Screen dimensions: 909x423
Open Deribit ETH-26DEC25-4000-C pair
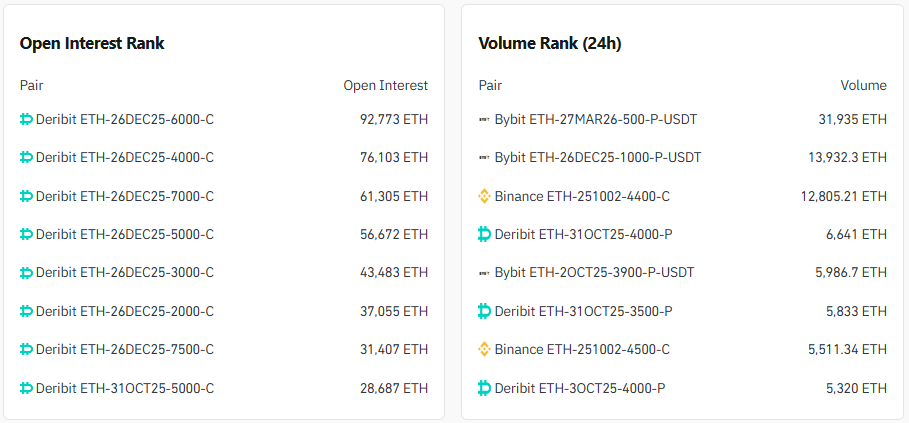coord(124,158)
